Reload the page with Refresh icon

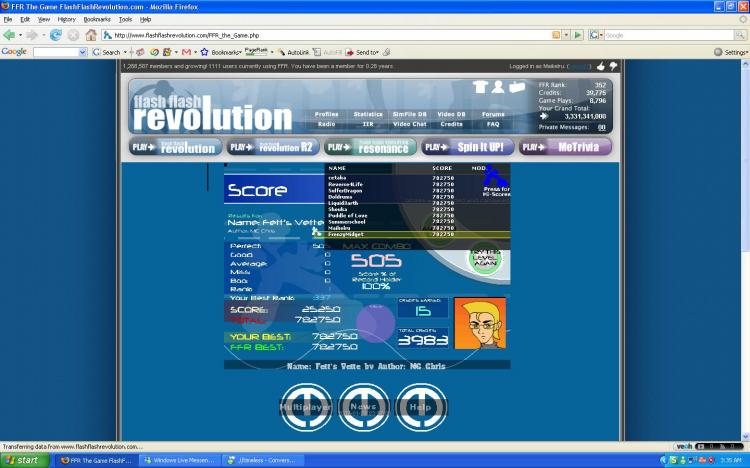(55, 35)
